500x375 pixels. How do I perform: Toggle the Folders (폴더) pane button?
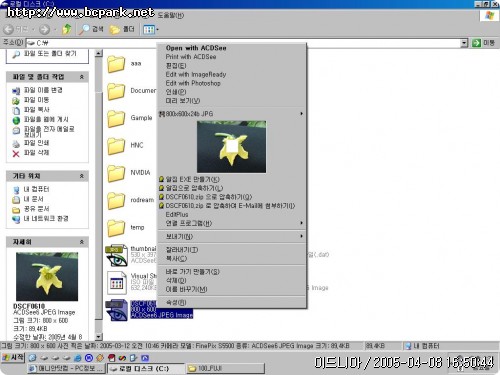click(x=122, y=29)
